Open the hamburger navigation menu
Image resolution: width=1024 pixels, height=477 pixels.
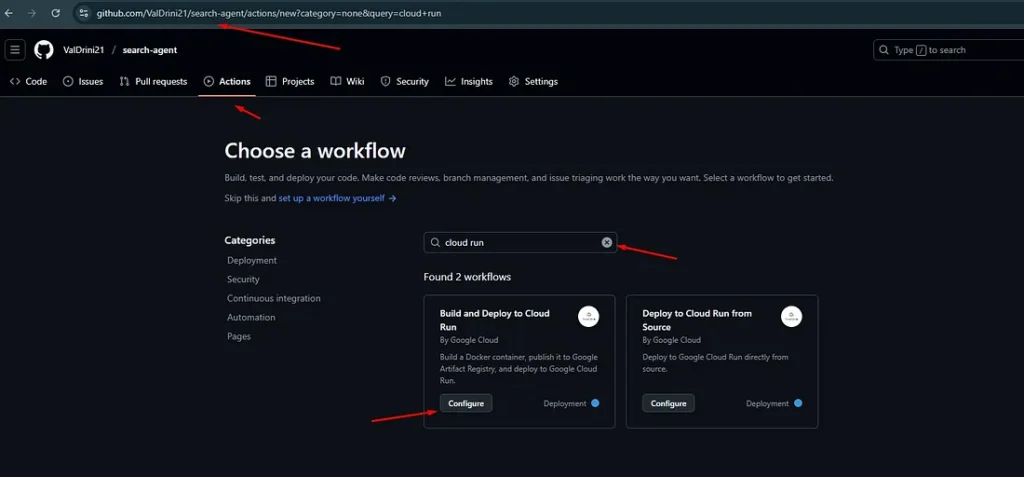[x=15, y=50]
